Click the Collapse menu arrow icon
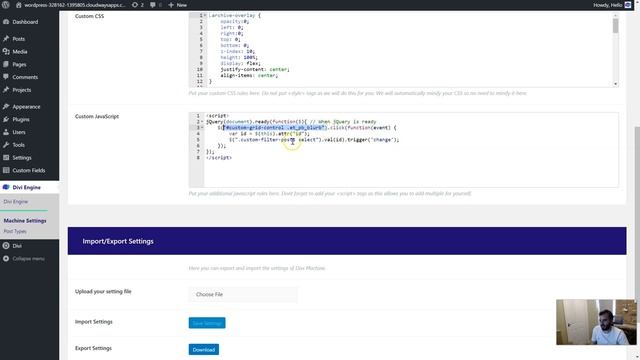640x360 pixels. click(x=6, y=258)
